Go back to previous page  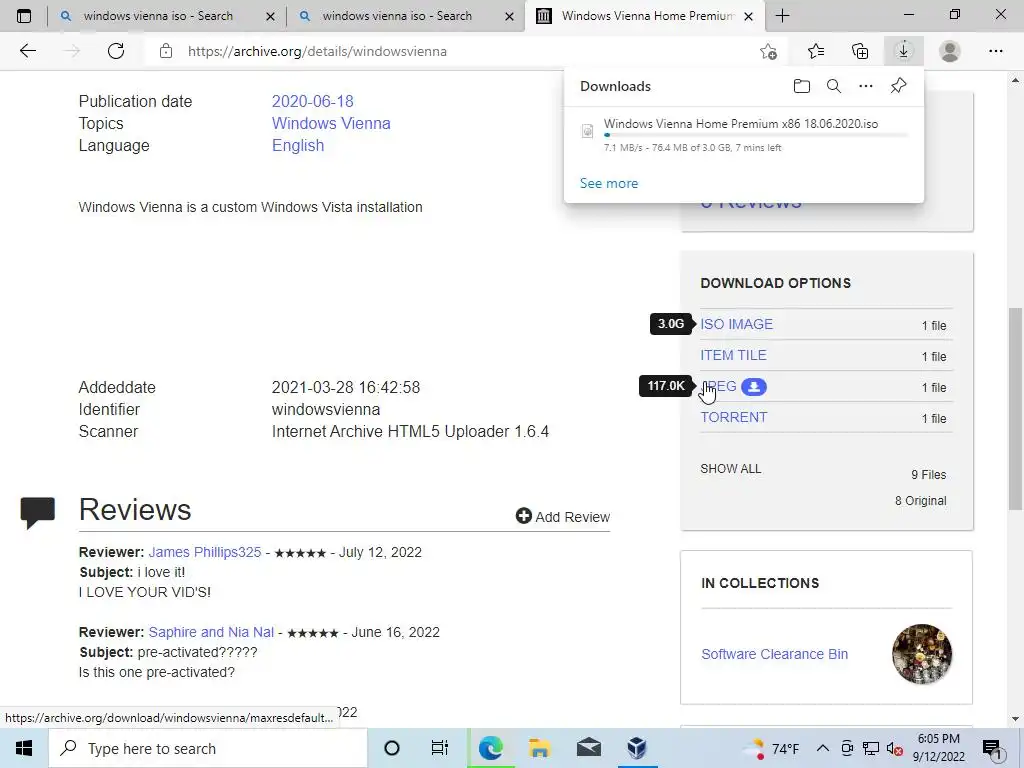point(27,51)
